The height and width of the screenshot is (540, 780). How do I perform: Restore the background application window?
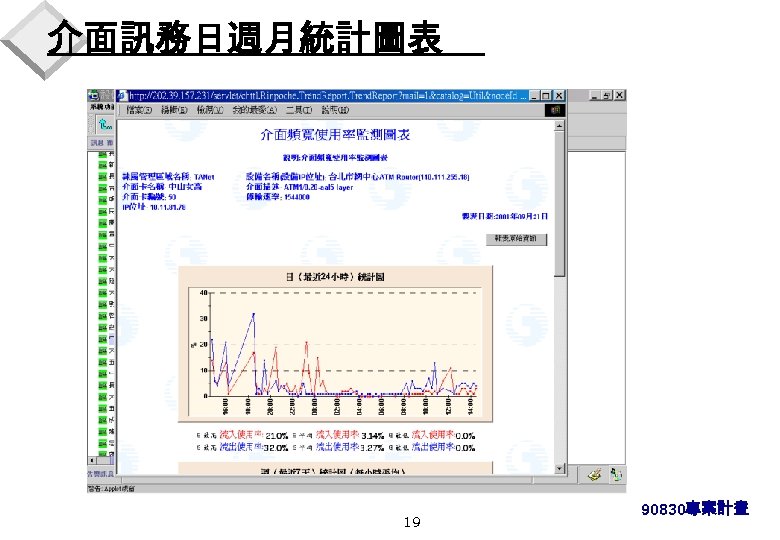tap(607, 95)
